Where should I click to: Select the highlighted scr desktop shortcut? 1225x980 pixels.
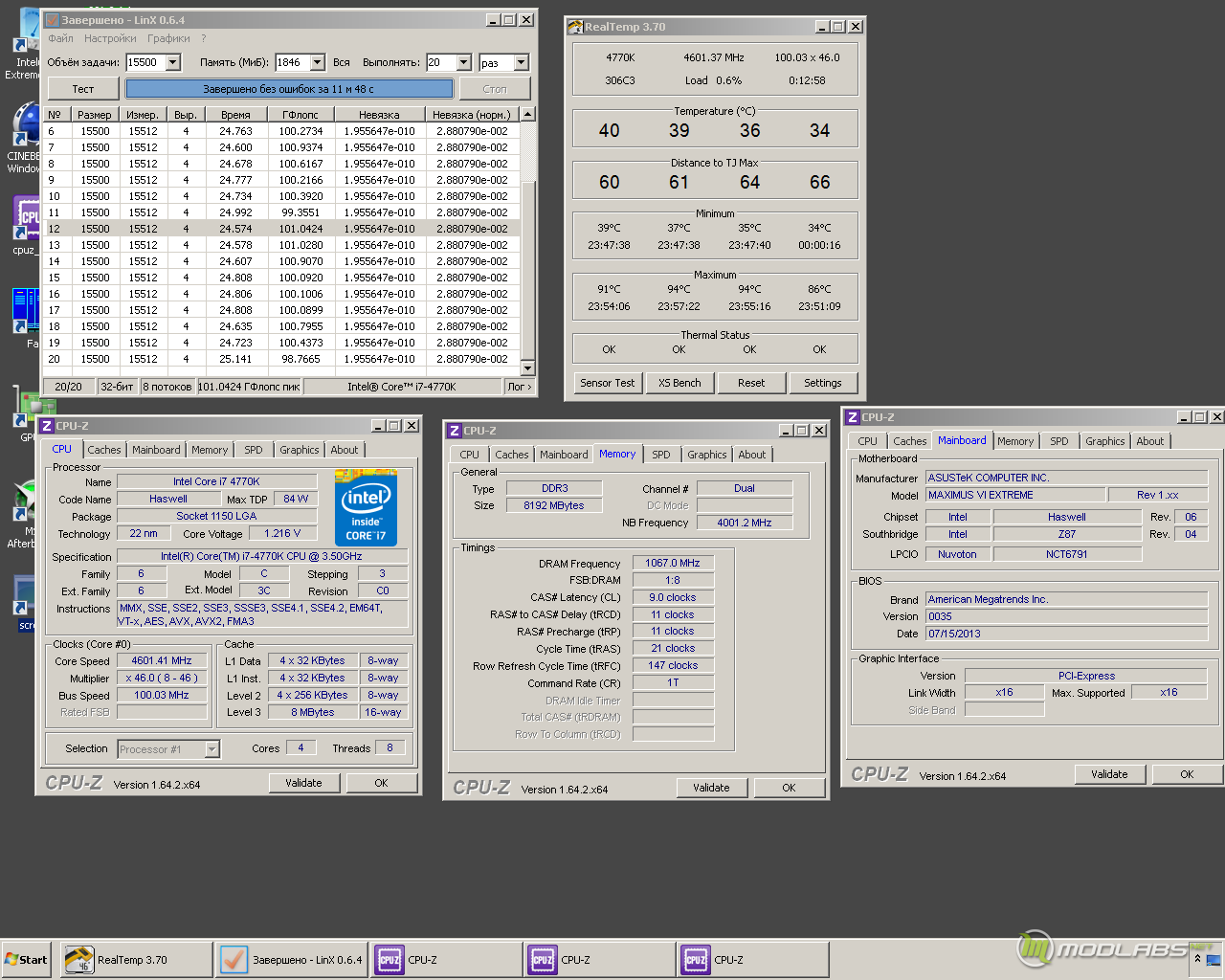click(25, 603)
